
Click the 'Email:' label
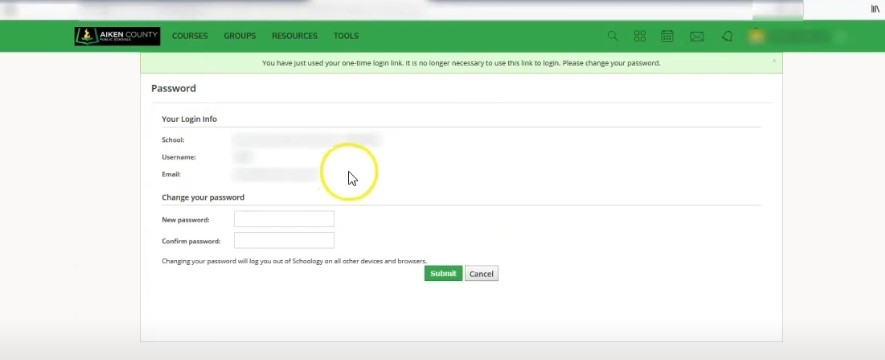(x=171, y=174)
